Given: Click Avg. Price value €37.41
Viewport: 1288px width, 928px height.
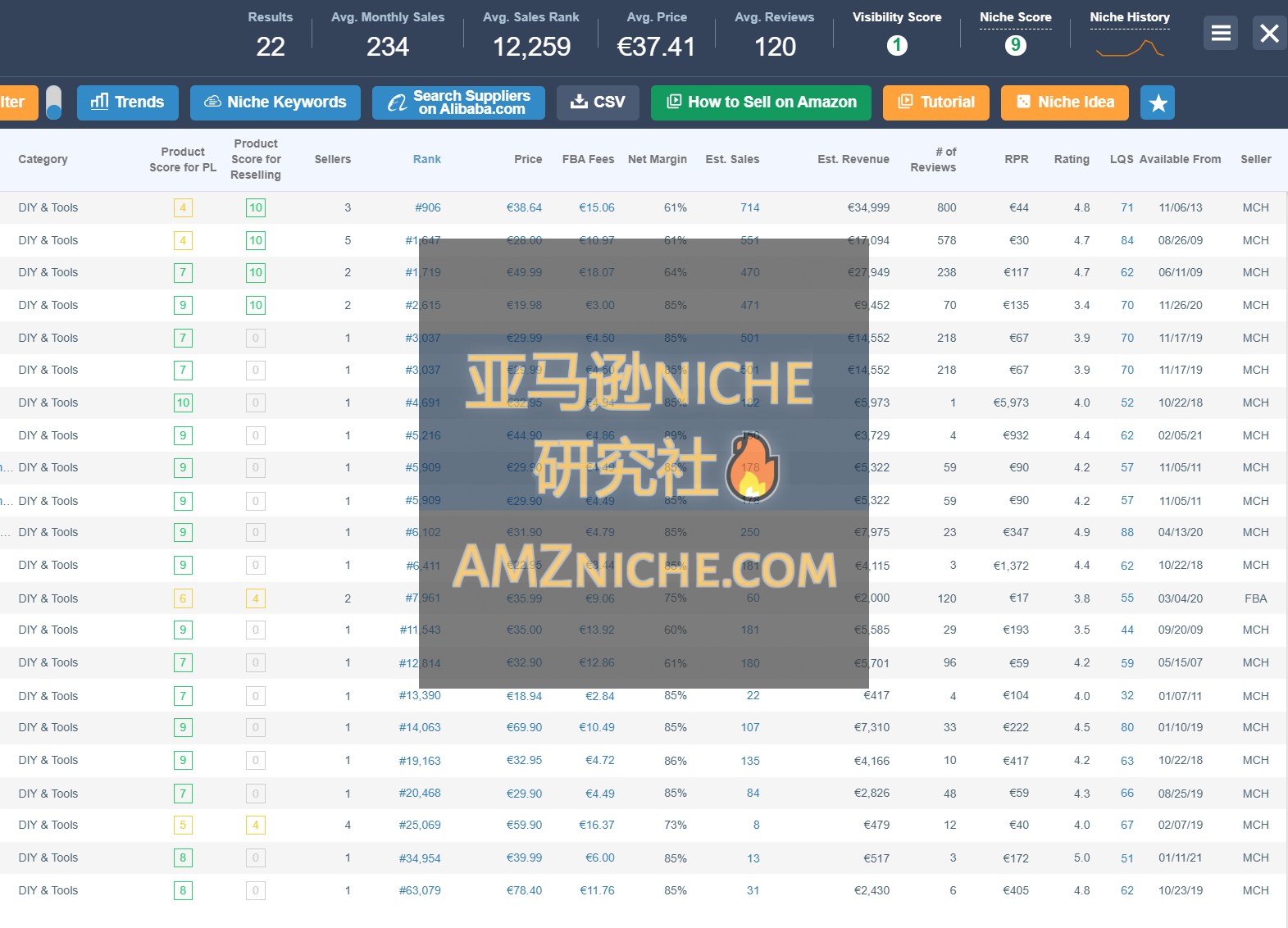Looking at the screenshot, I should pyautogui.click(x=656, y=47).
